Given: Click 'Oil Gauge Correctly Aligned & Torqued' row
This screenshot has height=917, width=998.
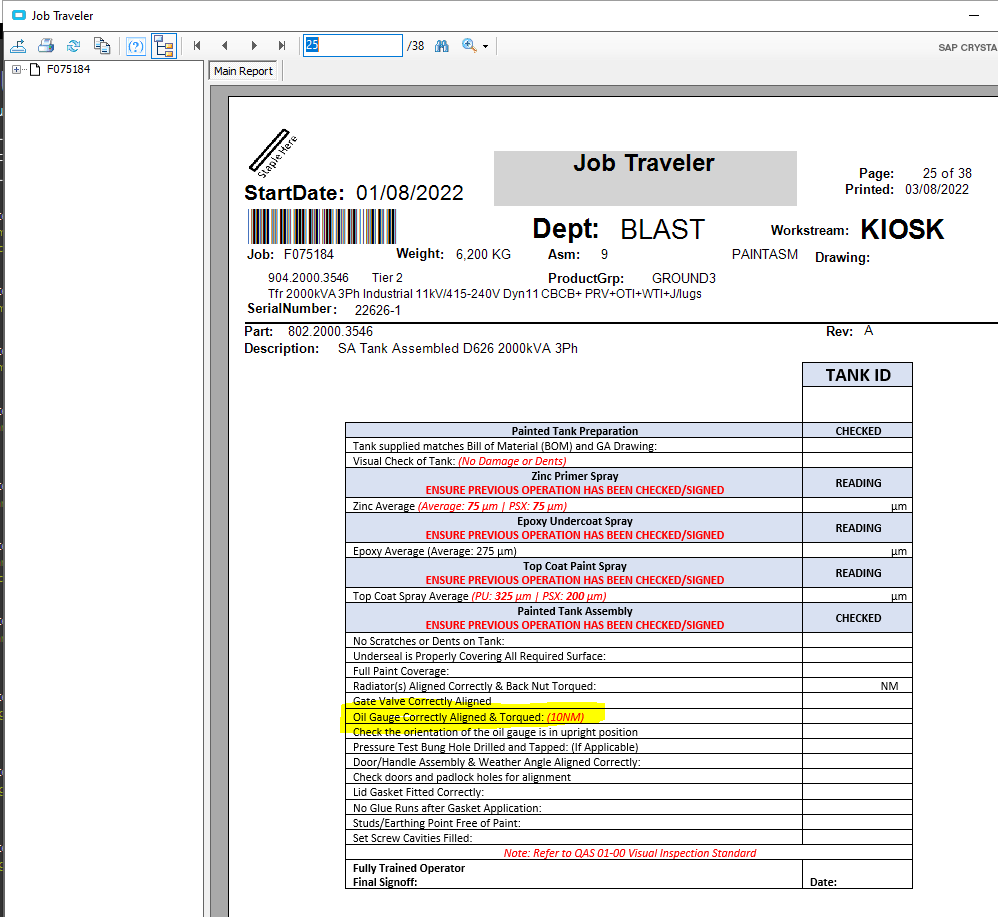Looking at the screenshot, I should [573, 717].
